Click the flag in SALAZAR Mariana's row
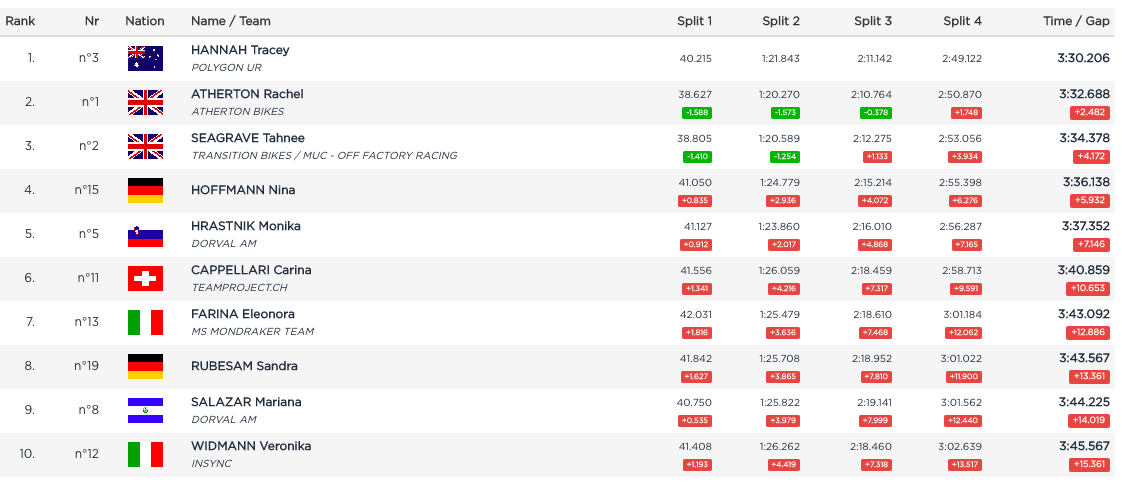1122x485 pixels. [x=145, y=410]
